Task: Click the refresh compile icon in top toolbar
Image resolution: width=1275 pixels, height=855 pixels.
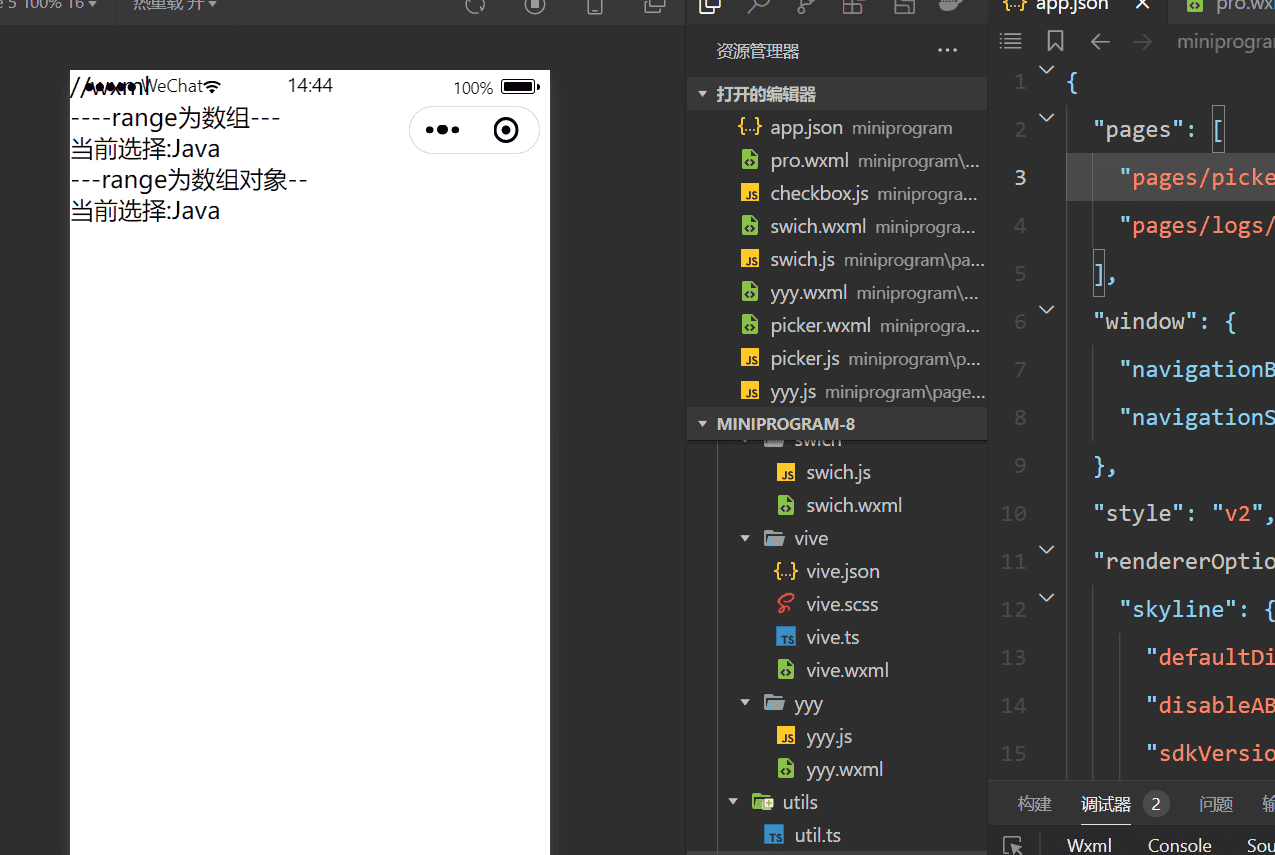Action: (476, 6)
